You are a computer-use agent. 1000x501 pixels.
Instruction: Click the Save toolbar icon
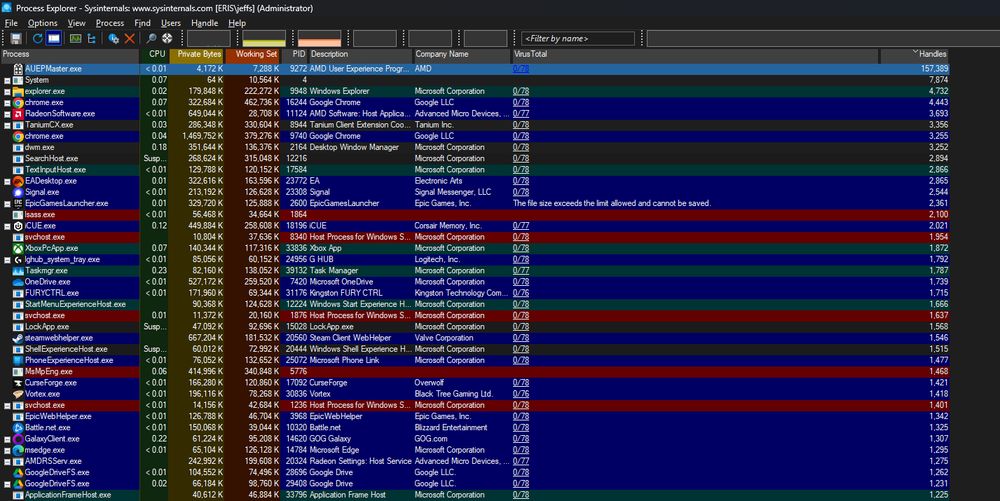16,39
